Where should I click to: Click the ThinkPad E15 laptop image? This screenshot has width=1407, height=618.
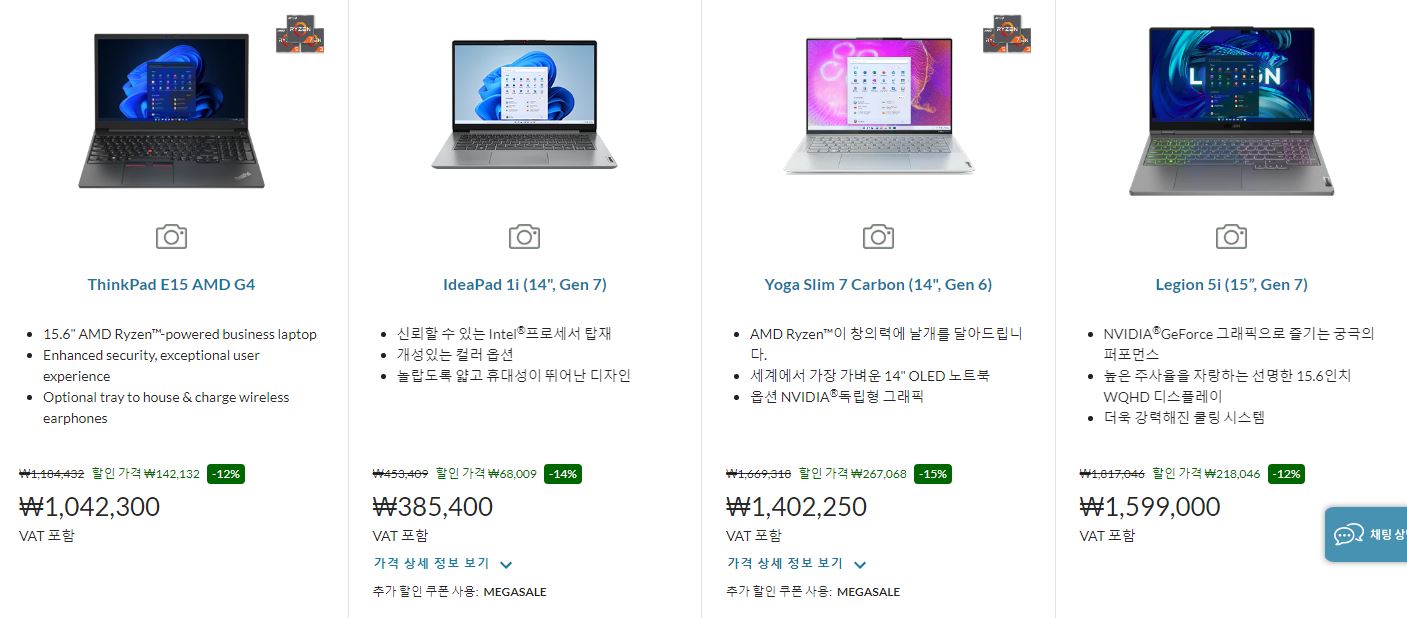171,110
